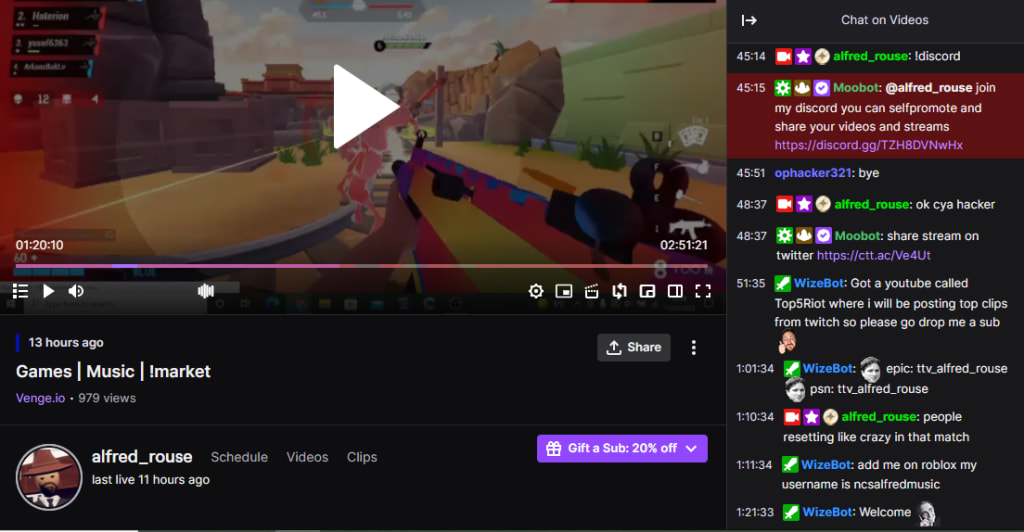
Task: Jump to chat timestamp 1:01:34
Action: click(755, 369)
